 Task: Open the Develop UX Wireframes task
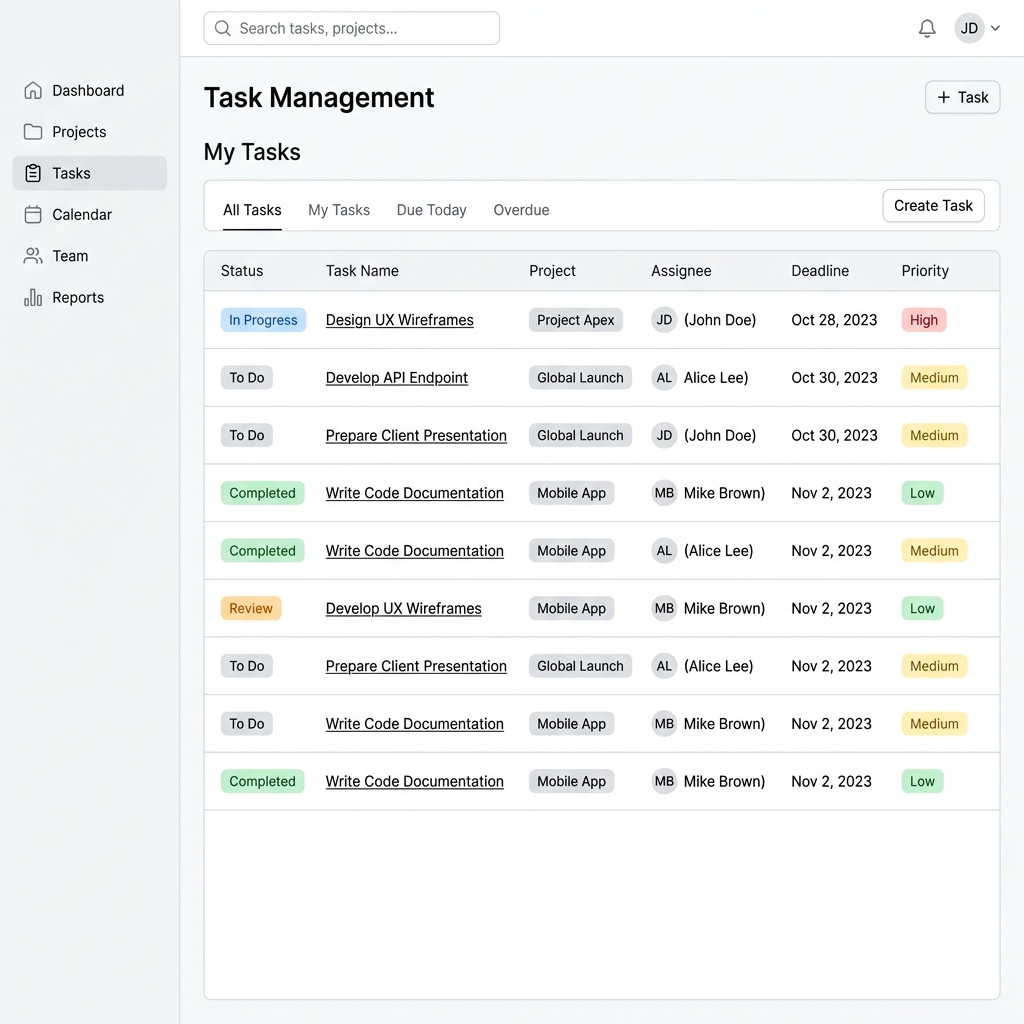click(x=404, y=609)
